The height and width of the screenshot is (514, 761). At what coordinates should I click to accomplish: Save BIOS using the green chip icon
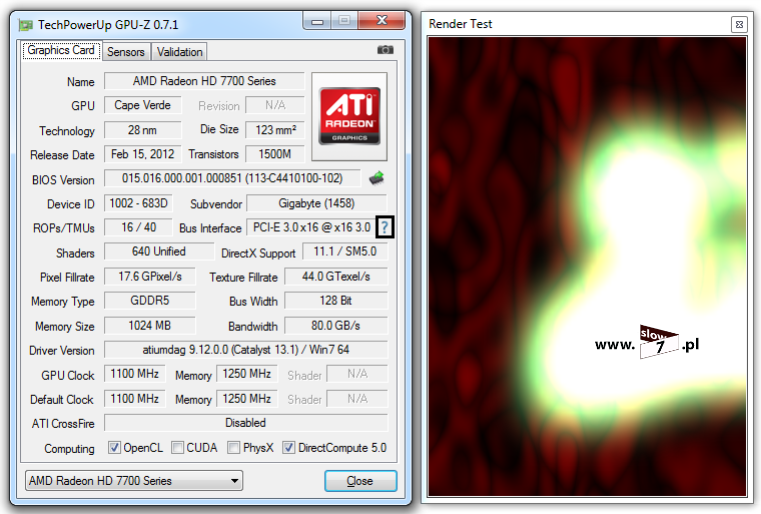click(376, 178)
